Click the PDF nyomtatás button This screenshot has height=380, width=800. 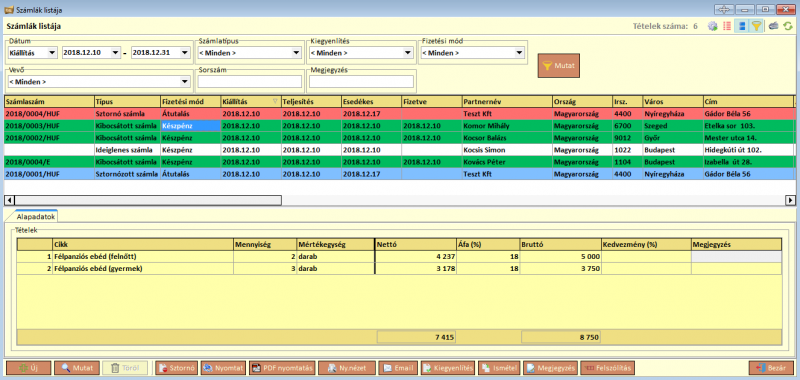click(x=282, y=368)
